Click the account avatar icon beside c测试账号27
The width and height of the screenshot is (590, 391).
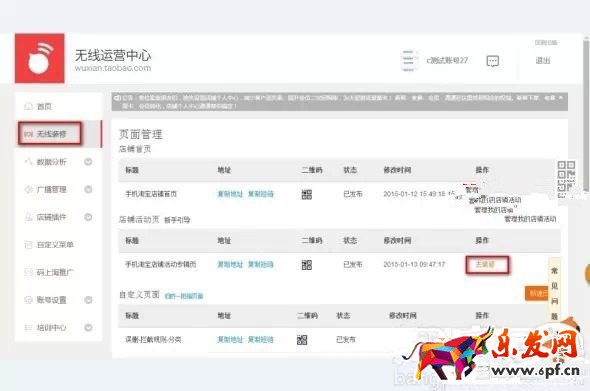[x=409, y=60]
